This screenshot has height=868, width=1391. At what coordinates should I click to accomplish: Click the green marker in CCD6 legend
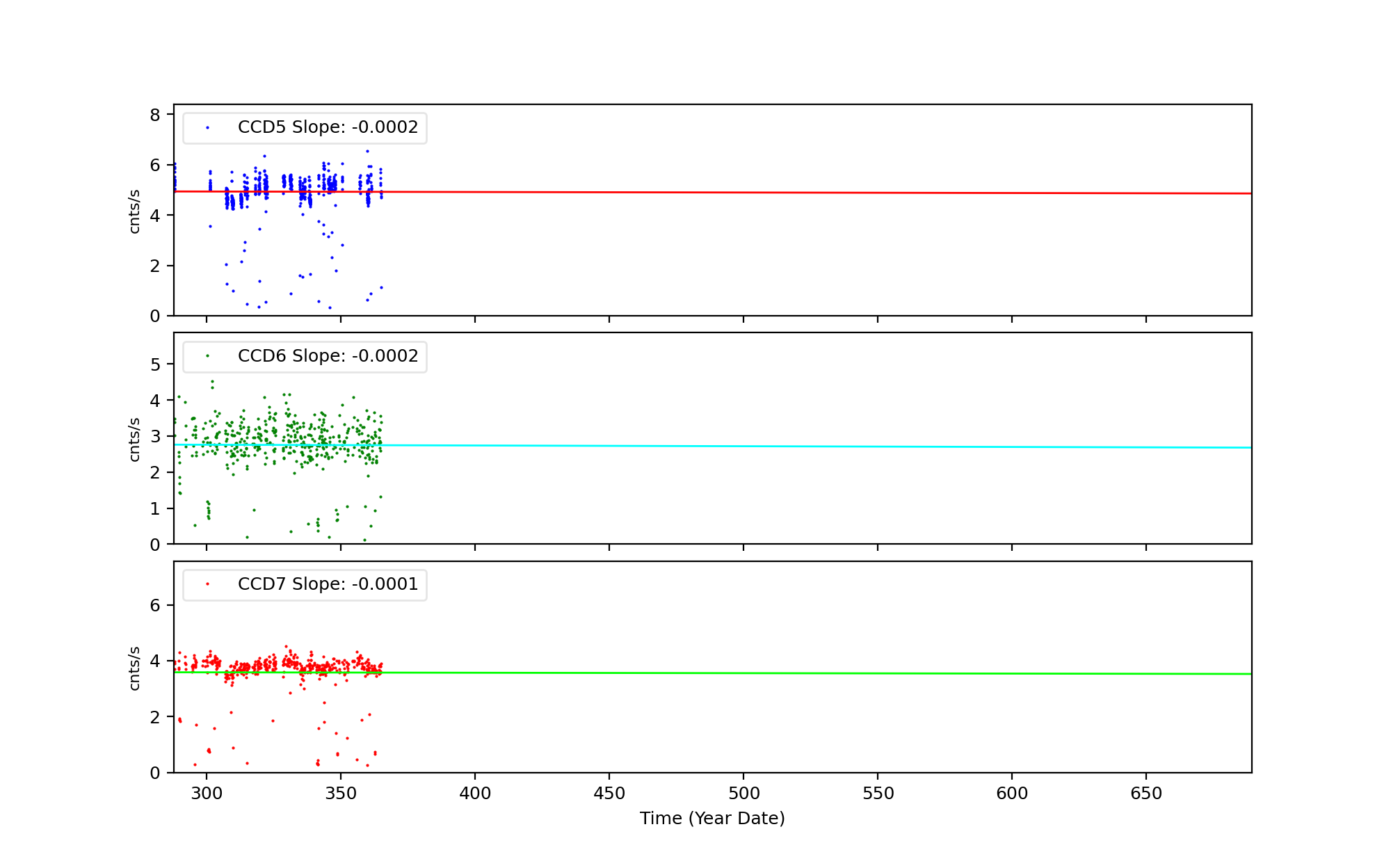(207, 356)
